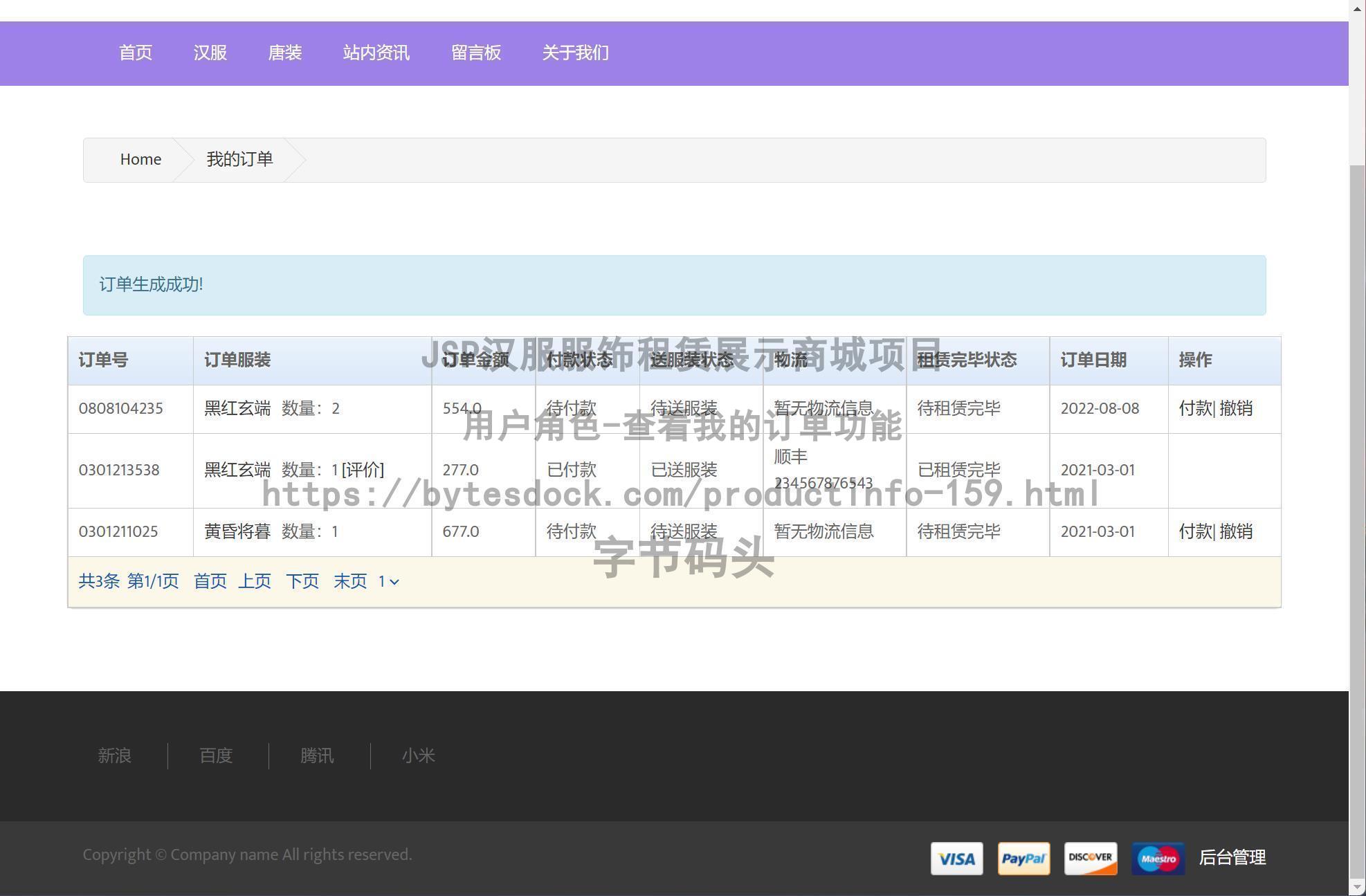
Task: Click the Maestro payment icon
Action: pos(1158,859)
